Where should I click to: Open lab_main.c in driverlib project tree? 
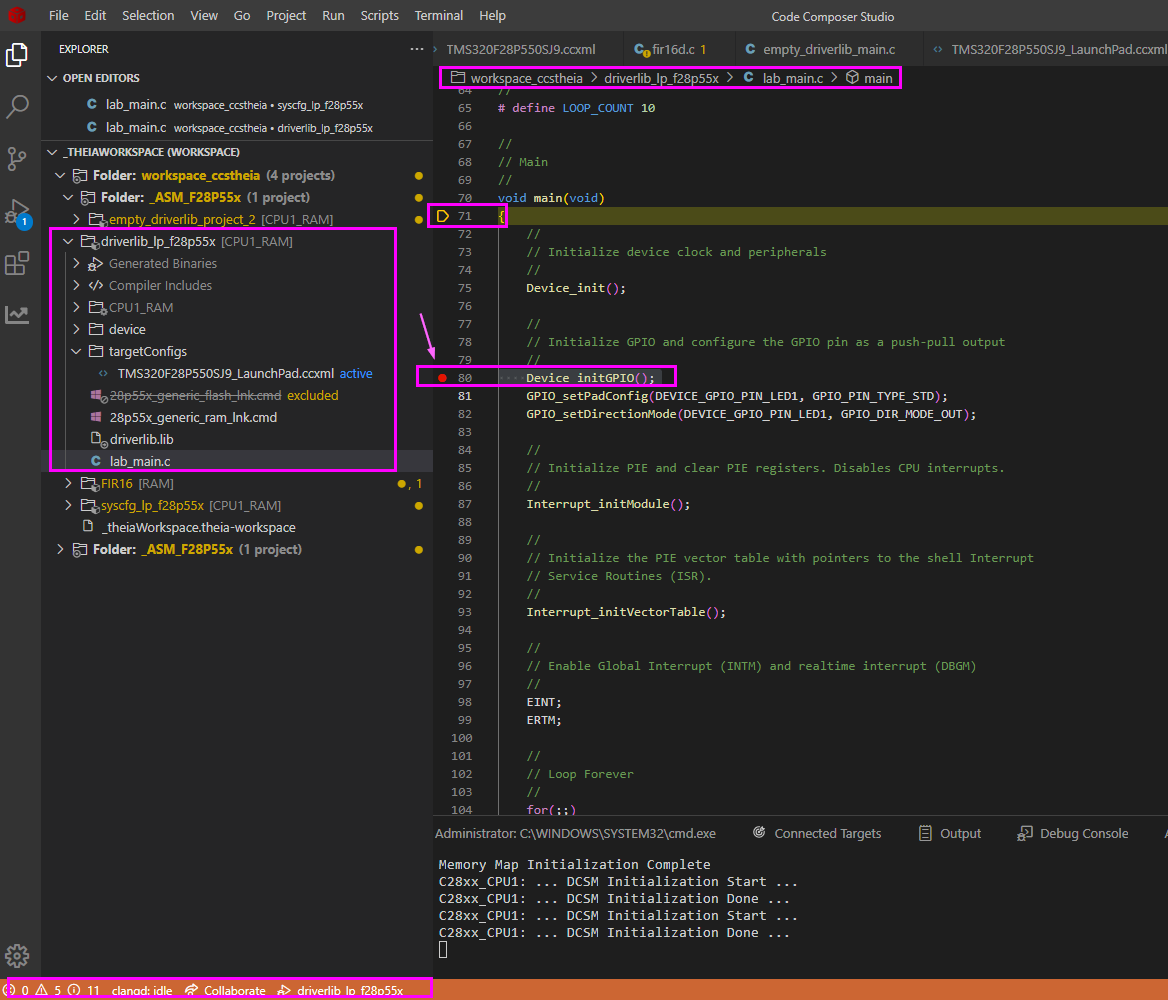(x=237, y=461)
